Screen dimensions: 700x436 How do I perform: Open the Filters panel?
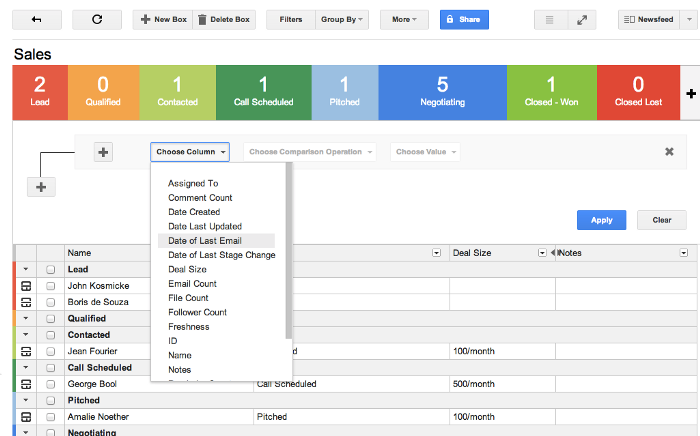291,20
